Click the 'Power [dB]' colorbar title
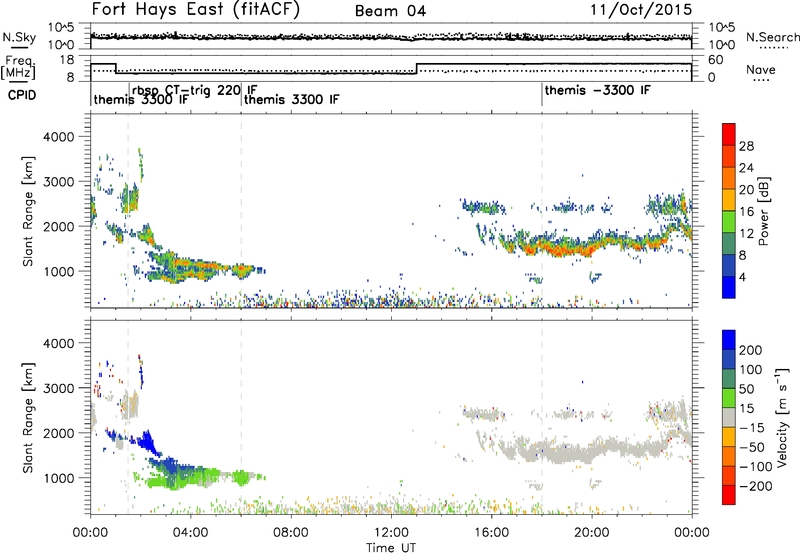 click(x=763, y=211)
